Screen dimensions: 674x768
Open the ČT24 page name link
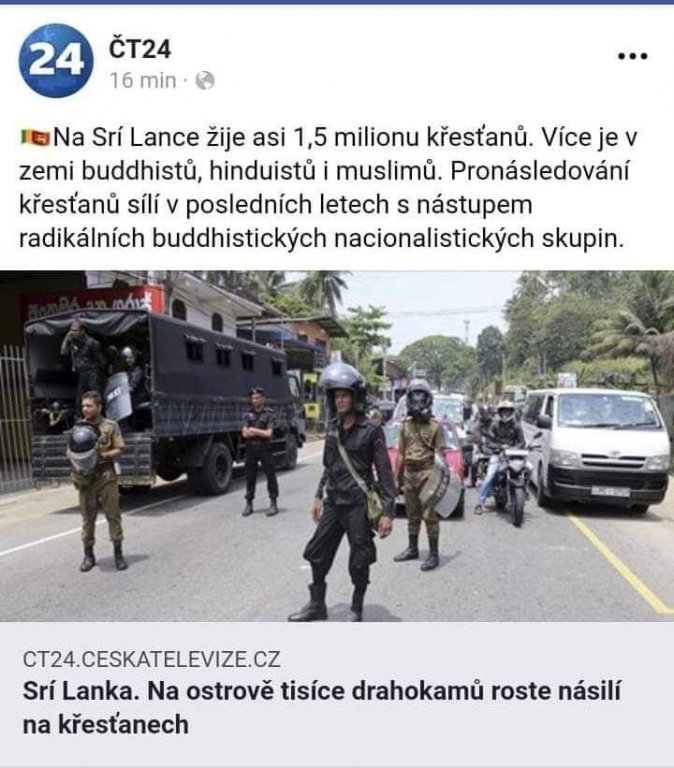(x=140, y=49)
